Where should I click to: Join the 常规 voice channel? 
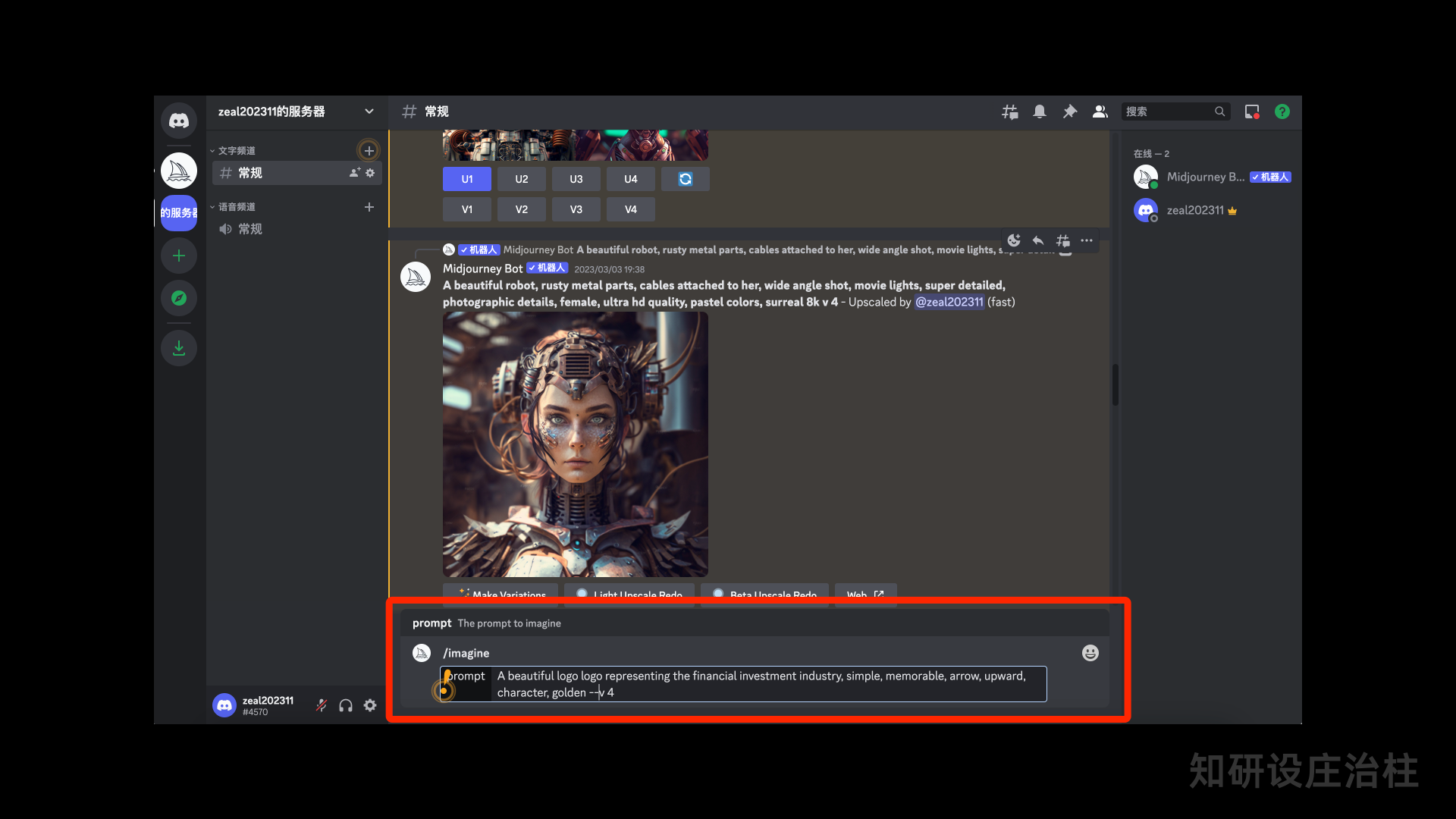250,229
